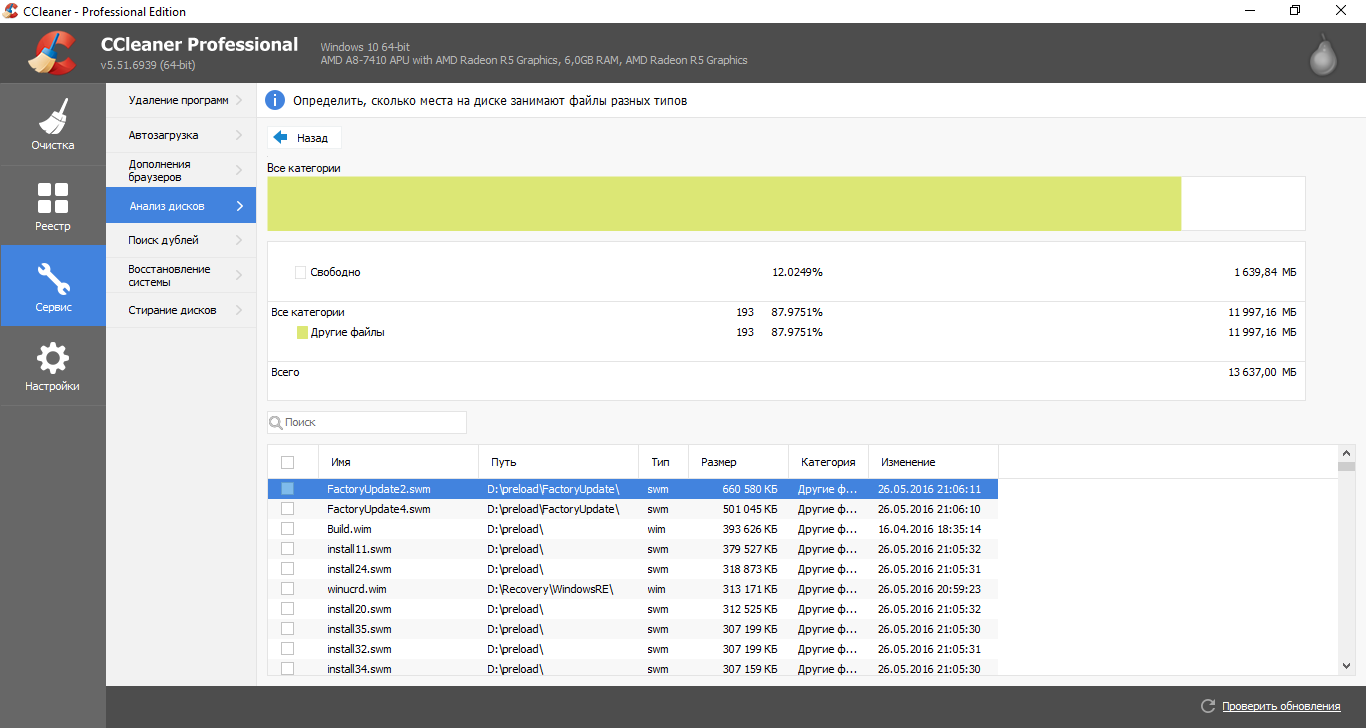
Task: Click the CCleaner logo icon
Action: coord(53,53)
